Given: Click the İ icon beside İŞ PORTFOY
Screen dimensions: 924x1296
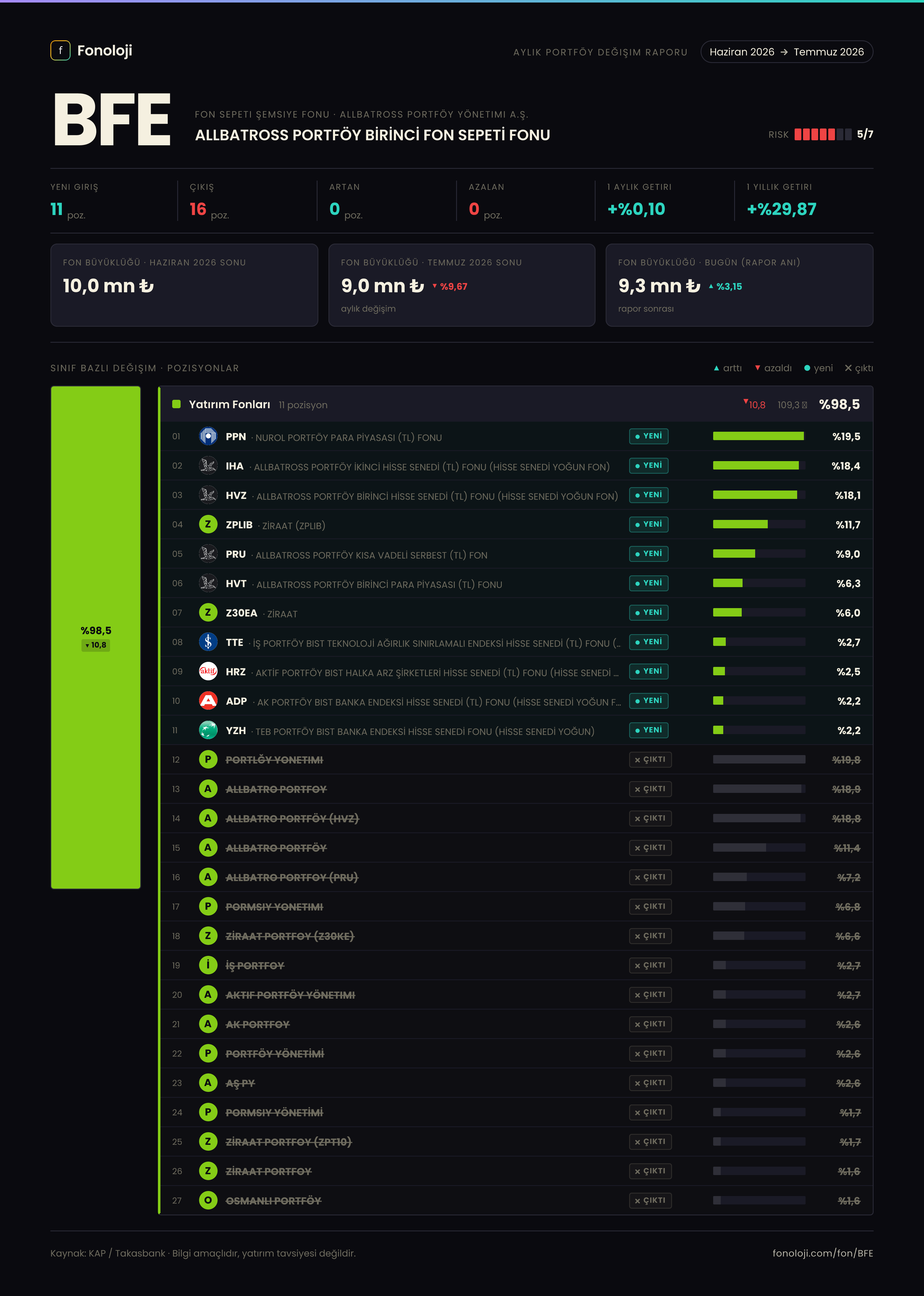Looking at the screenshot, I should [x=208, y=965].
